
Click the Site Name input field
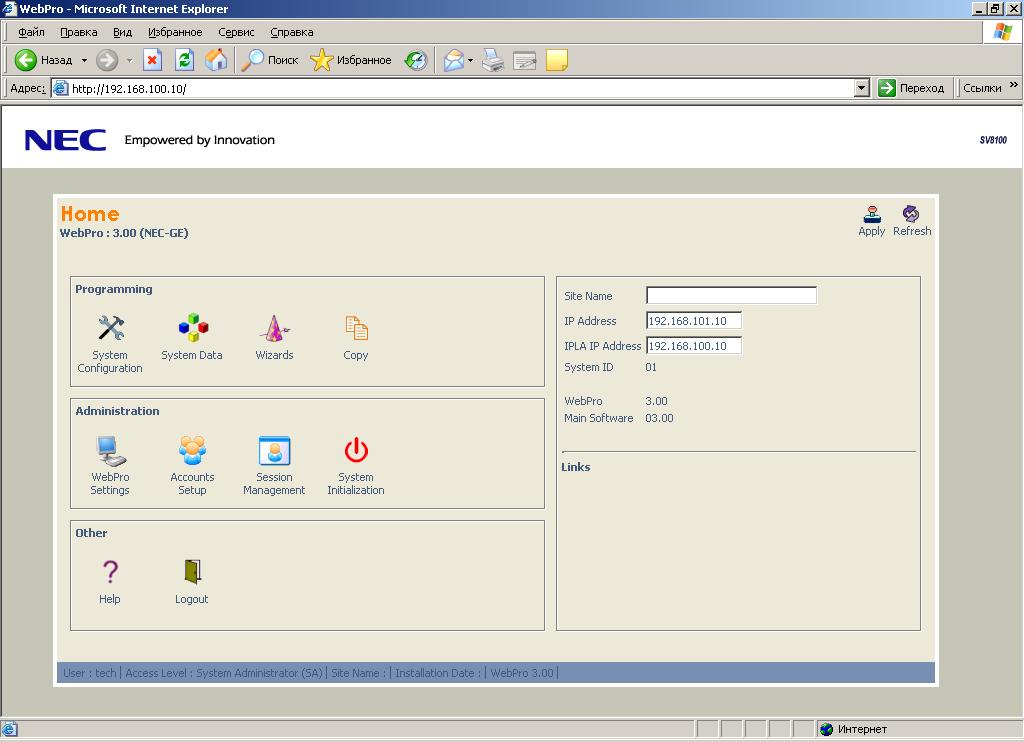pyautogui.click(x=731, y=295)
